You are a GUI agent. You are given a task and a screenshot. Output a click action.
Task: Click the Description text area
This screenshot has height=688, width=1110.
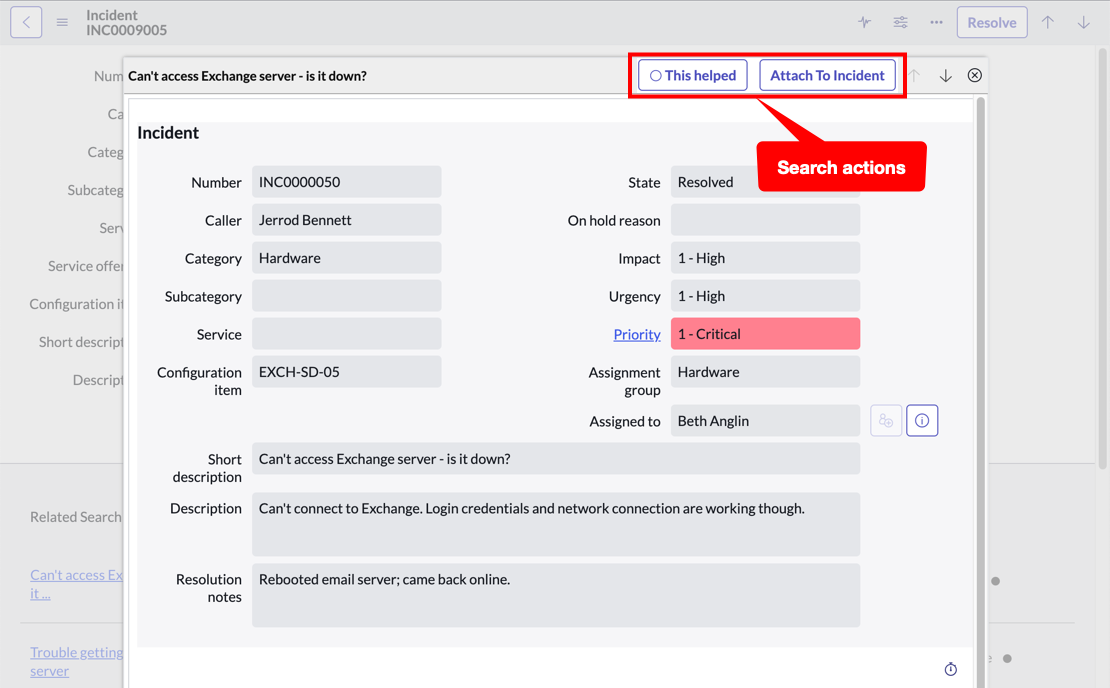(556, 524)
